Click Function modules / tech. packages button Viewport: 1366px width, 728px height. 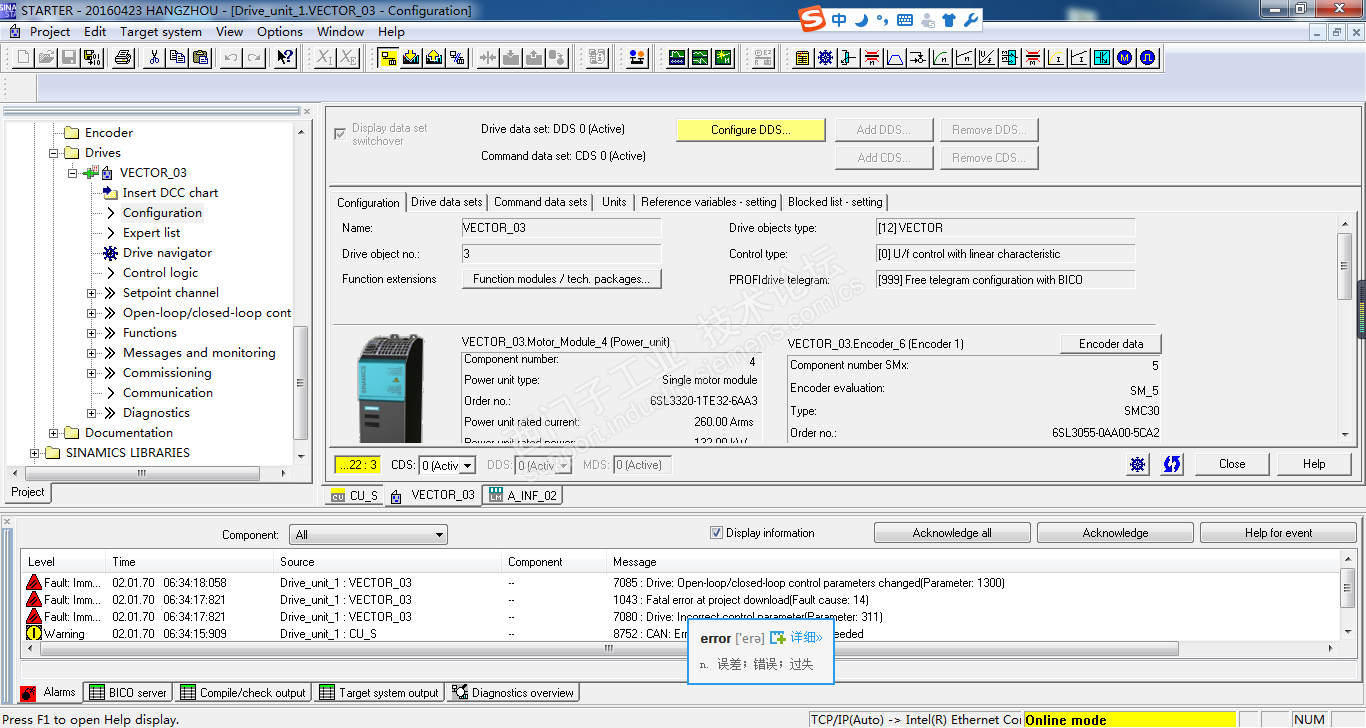pos(561,280)
